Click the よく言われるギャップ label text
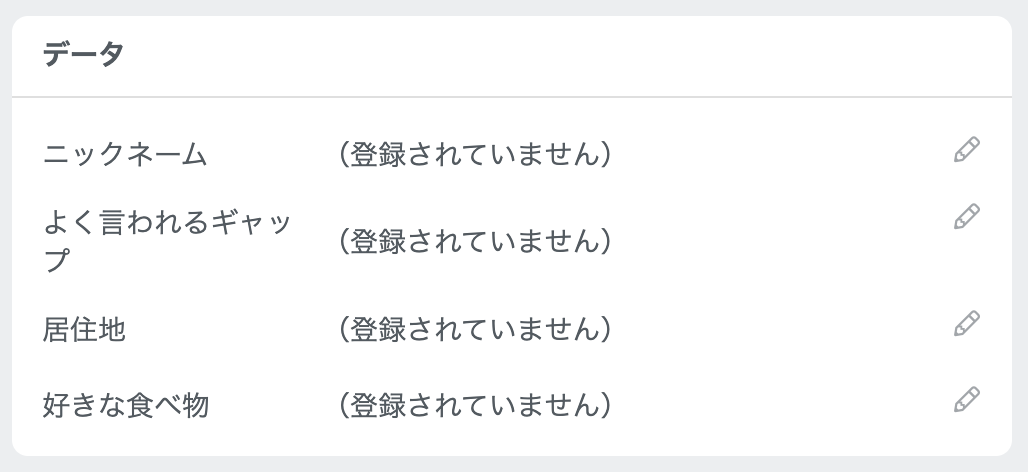The width and height of the screenshot is (1028, 472). coord(167,241)
